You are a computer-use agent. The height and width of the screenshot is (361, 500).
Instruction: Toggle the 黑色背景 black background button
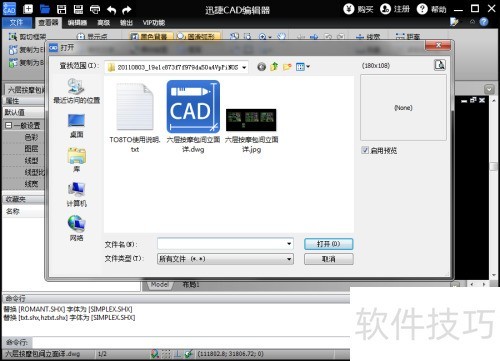coord(151,36)
